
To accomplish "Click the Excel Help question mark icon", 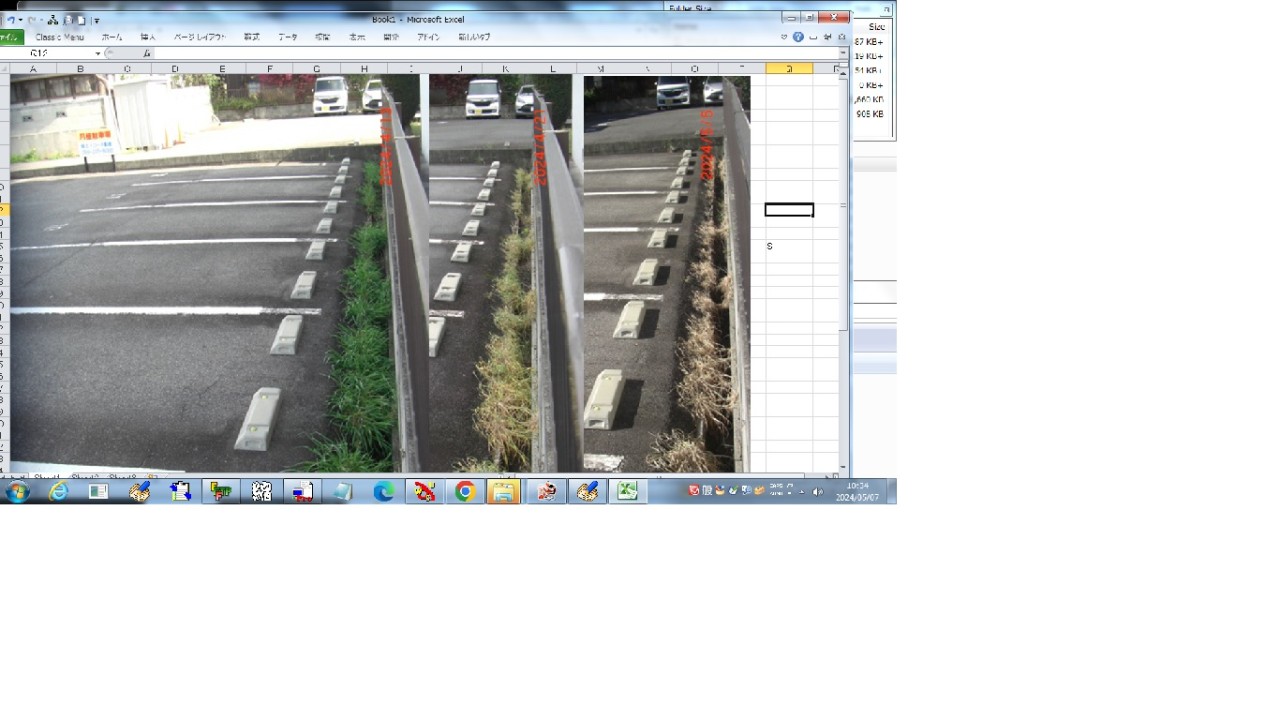I will (798, 37).
